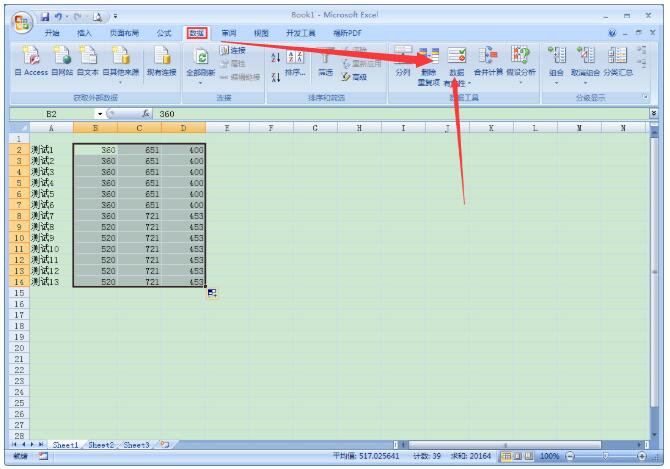This screenshot has width=670, height=469.
Task: Click the save icon in quick access toolbar
Action: [x=46, y=17]
